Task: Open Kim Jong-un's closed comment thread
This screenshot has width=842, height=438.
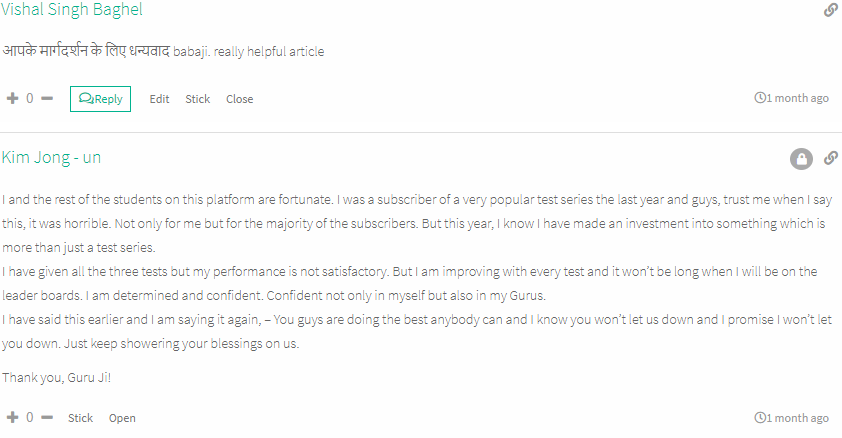Action: click(x=122, y=418)
